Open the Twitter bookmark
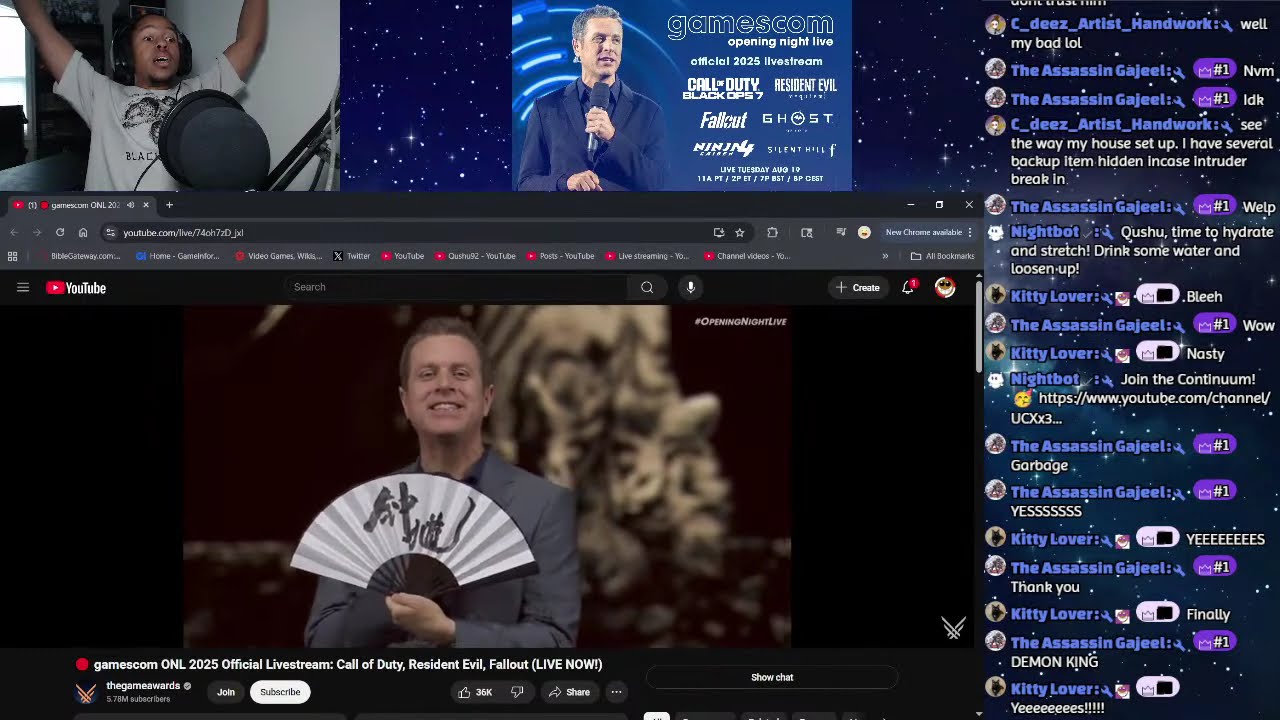The width and height of the screenshot is (1280, 720). pyautogui.click(x=351, y=256)
